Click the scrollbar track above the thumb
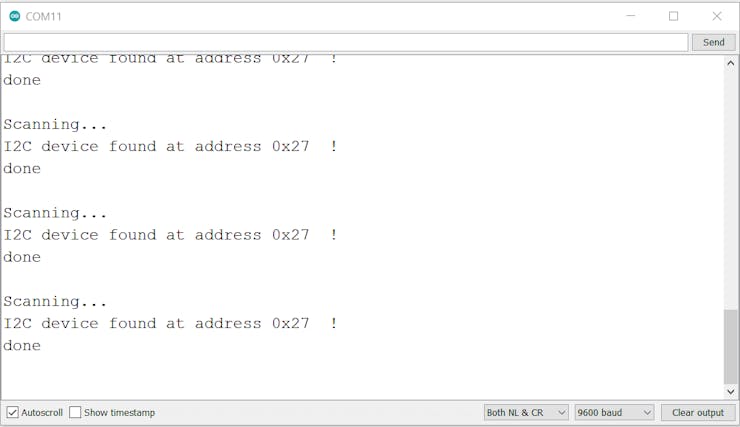This screenshot has height=427, width=740. click(x=731, y=189)
